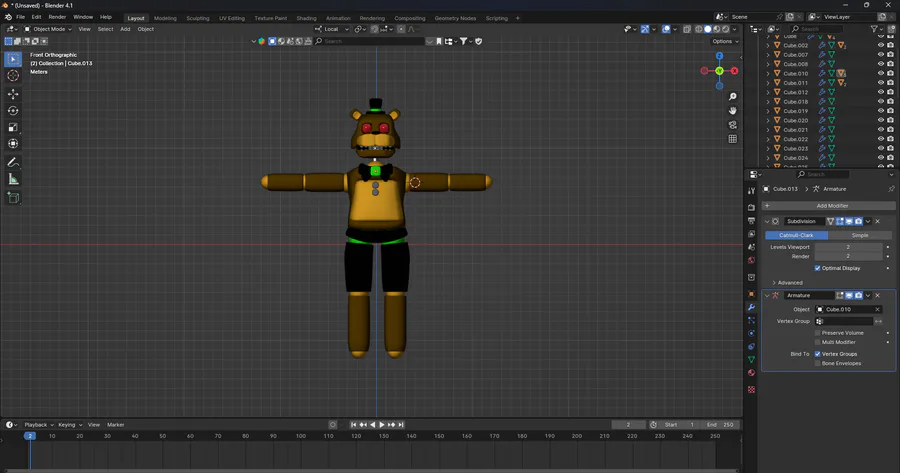Toggle camera view gizmo icon

point(732,125)
